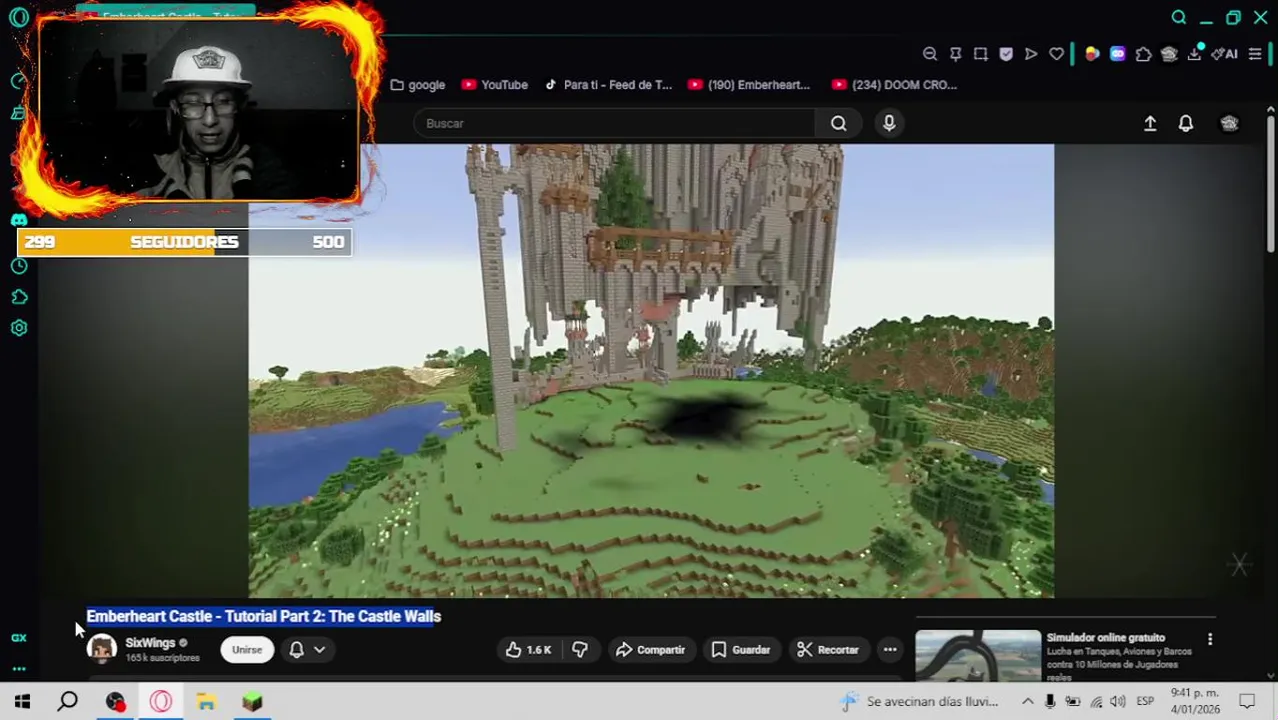Open the weather Se avecinan días widget
The width and height of the screenshot is (1278, 720).
tap(919, 701)
